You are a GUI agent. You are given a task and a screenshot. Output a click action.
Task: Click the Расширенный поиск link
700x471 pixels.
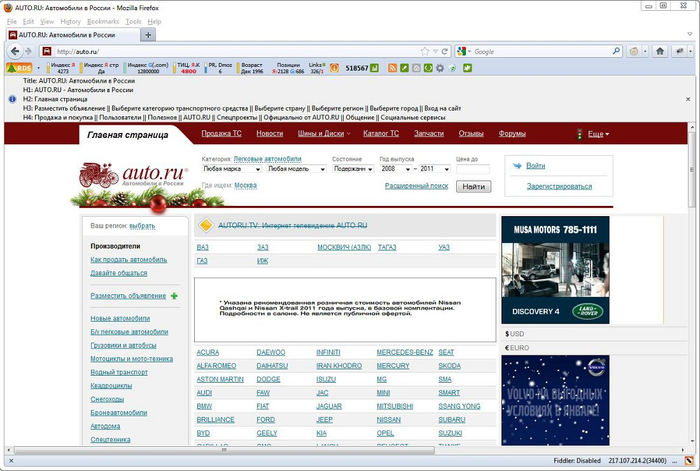417,186
